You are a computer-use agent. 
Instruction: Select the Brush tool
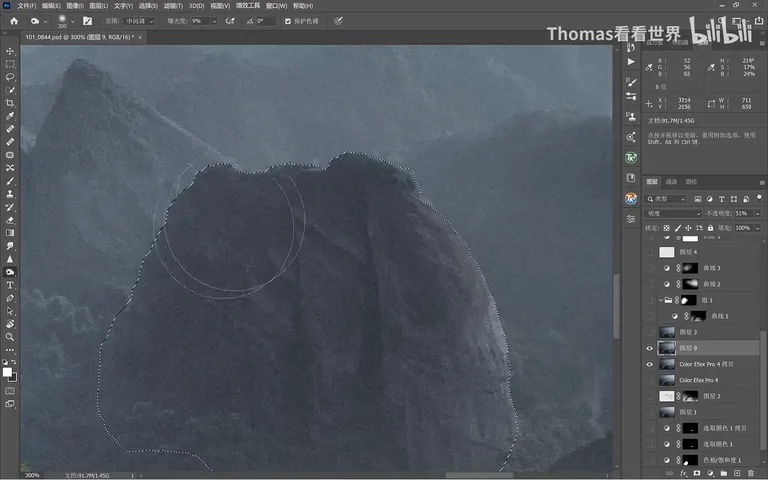[10, 181]
